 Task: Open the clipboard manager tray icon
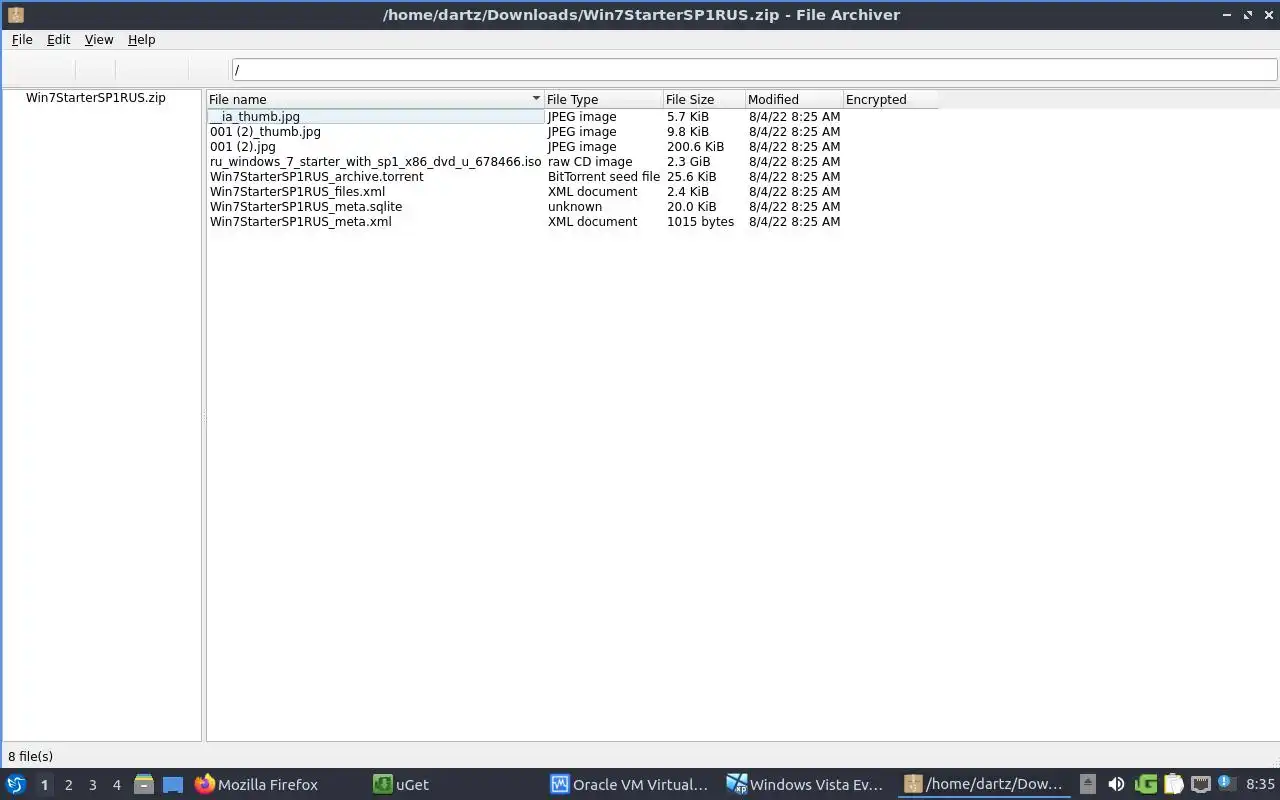[x=1173, y=785]
